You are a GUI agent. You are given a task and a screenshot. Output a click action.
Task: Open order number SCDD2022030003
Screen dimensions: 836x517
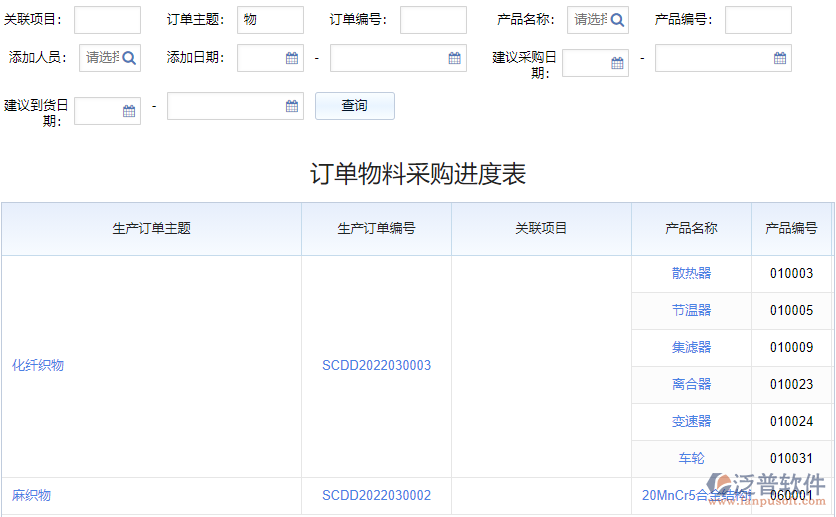(x=376, y=366)
